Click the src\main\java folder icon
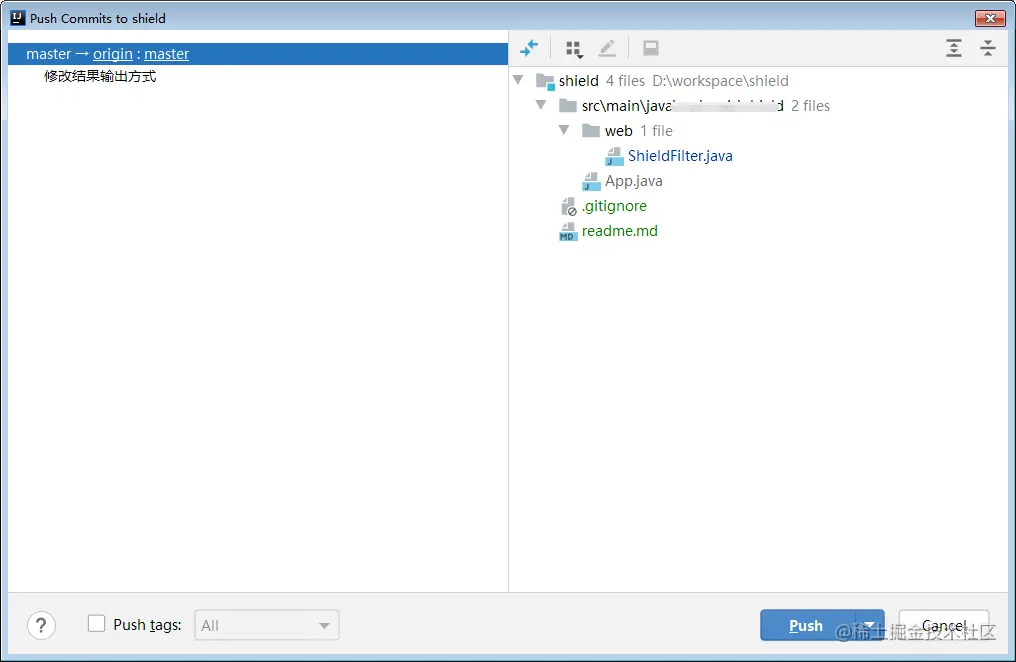The width and height of the screenshot is (1016, 662). pos(568,106)
